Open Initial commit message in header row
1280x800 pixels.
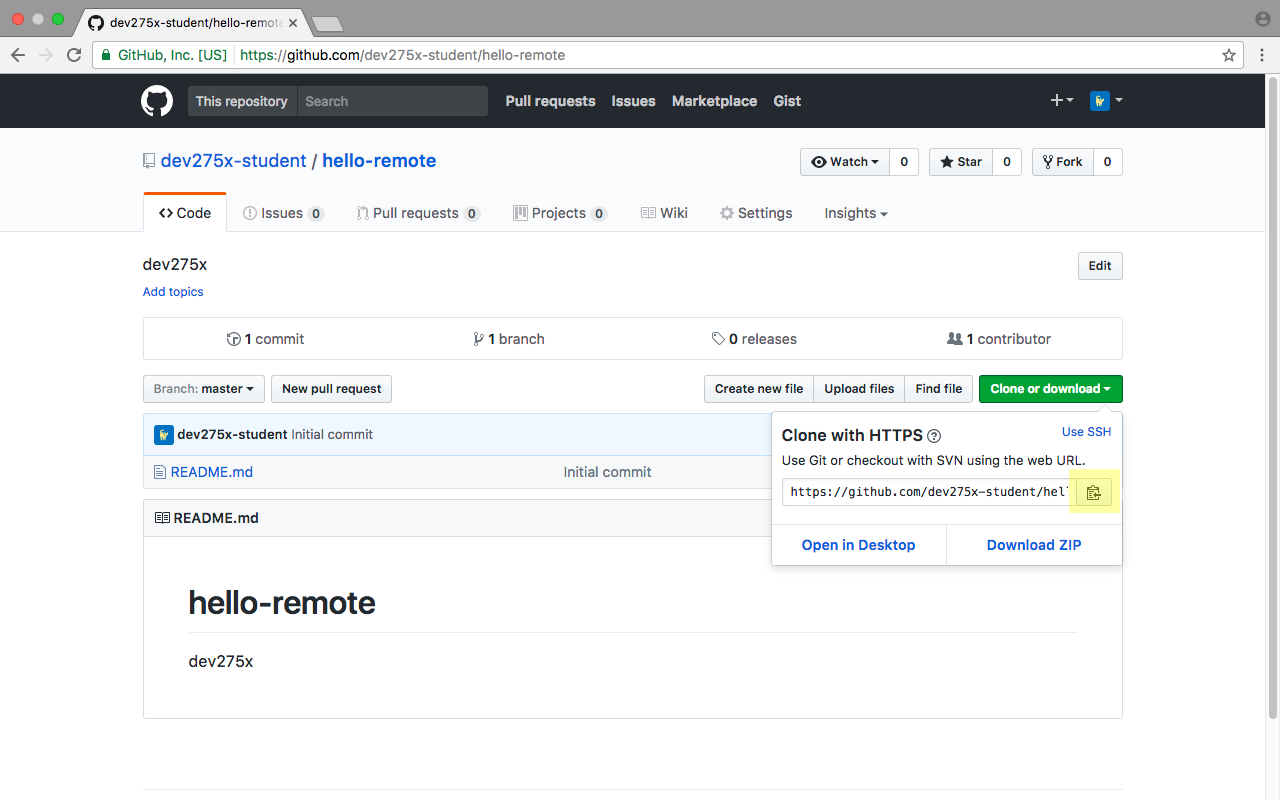point(332,435)
